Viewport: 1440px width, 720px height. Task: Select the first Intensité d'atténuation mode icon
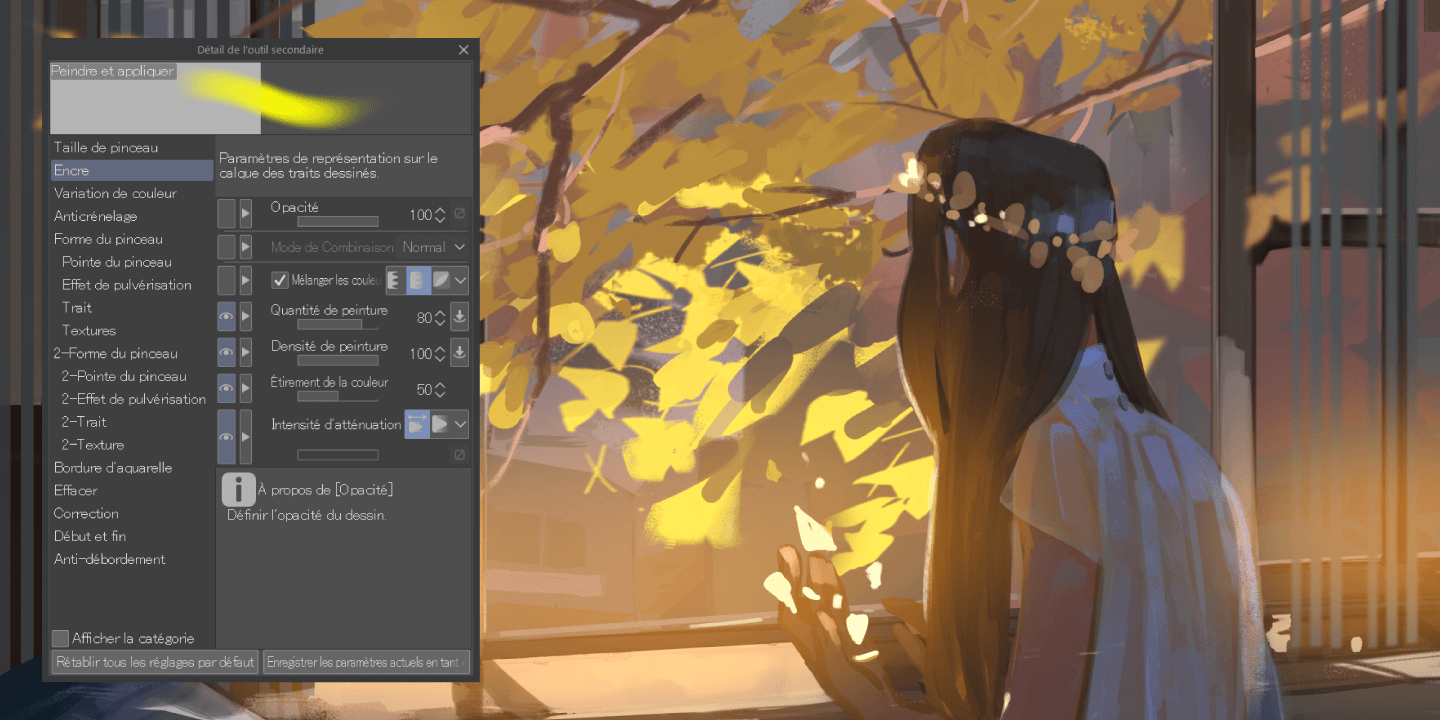pyautogui.click(x=417, y=424)
